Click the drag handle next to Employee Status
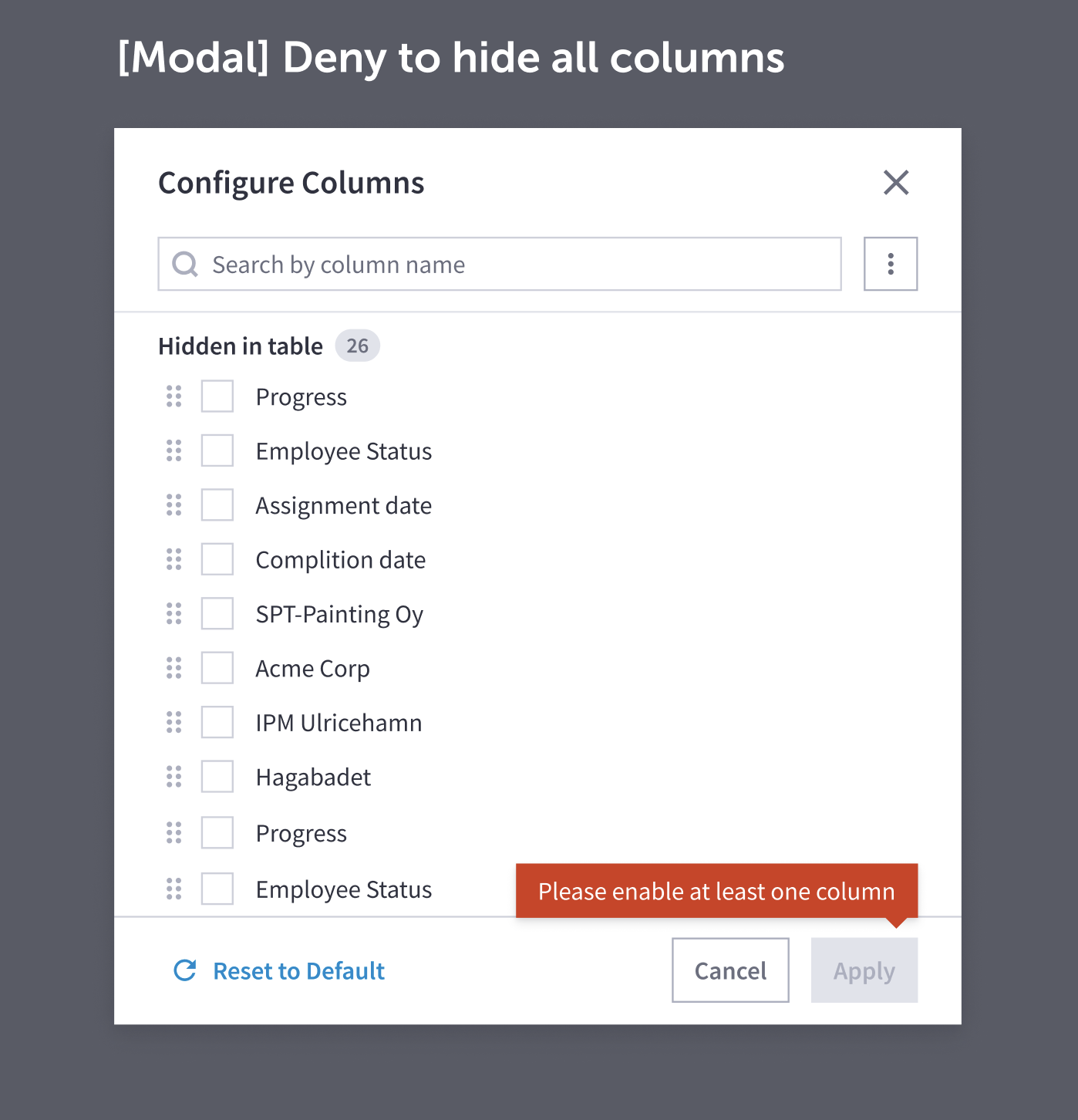This screenshot has height=1120, width=1078. click(173, 450)
